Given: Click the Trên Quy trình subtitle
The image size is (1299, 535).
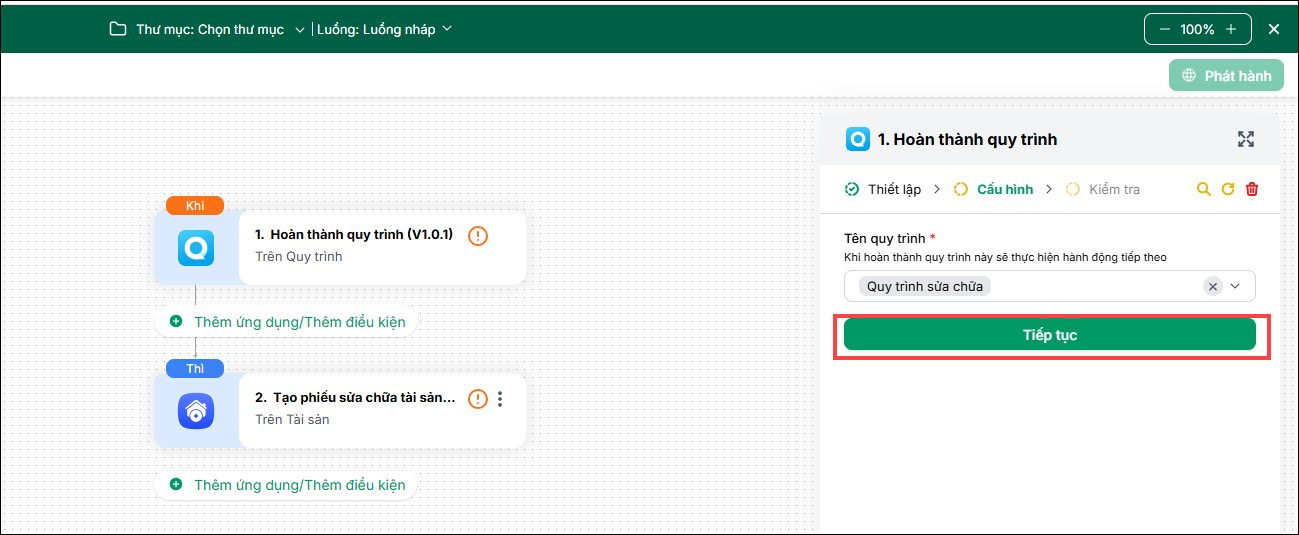Looking at the screenshot, I should pos(299,256).
